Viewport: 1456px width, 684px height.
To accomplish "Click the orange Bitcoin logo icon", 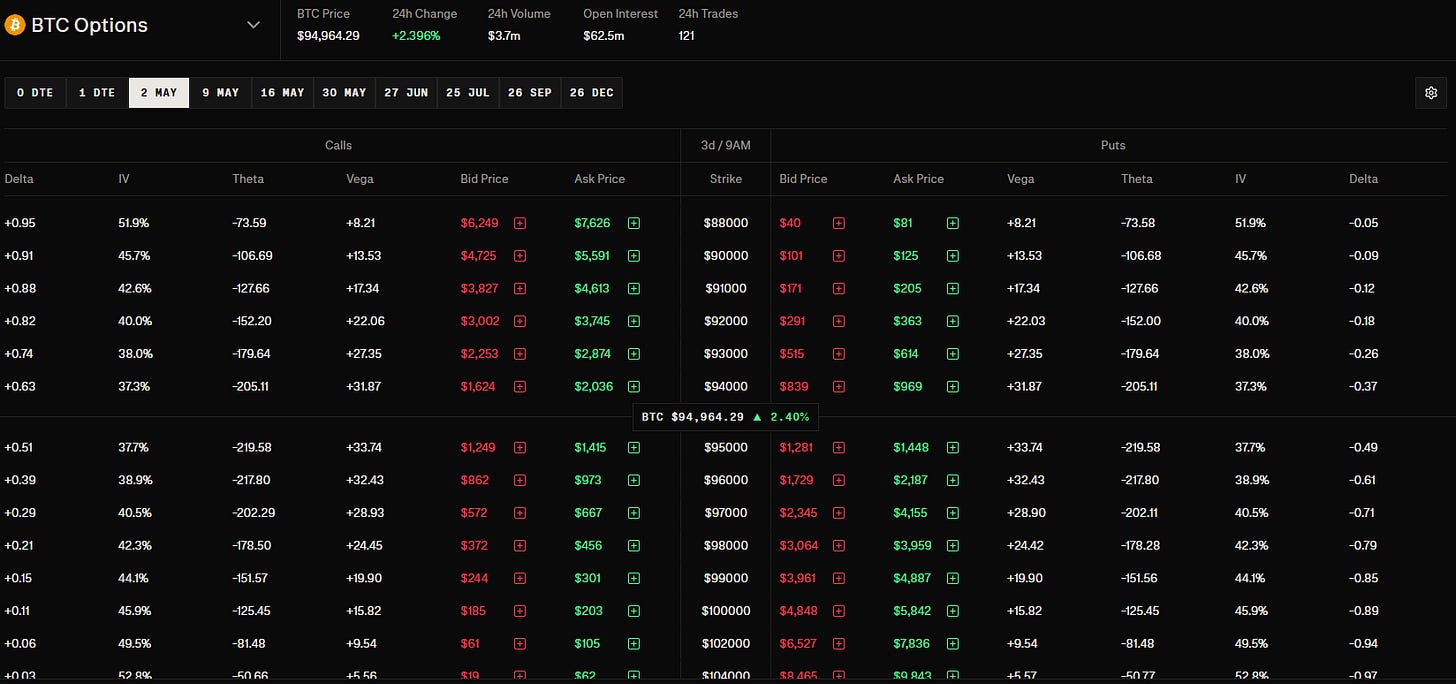I will [x=14, y=25].
